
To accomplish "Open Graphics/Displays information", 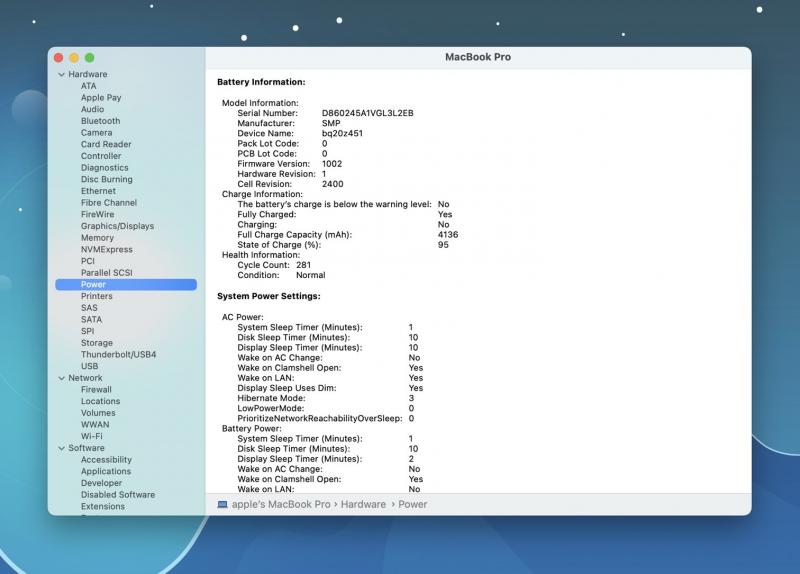I will pyautogui.click(x=117, y=226).
